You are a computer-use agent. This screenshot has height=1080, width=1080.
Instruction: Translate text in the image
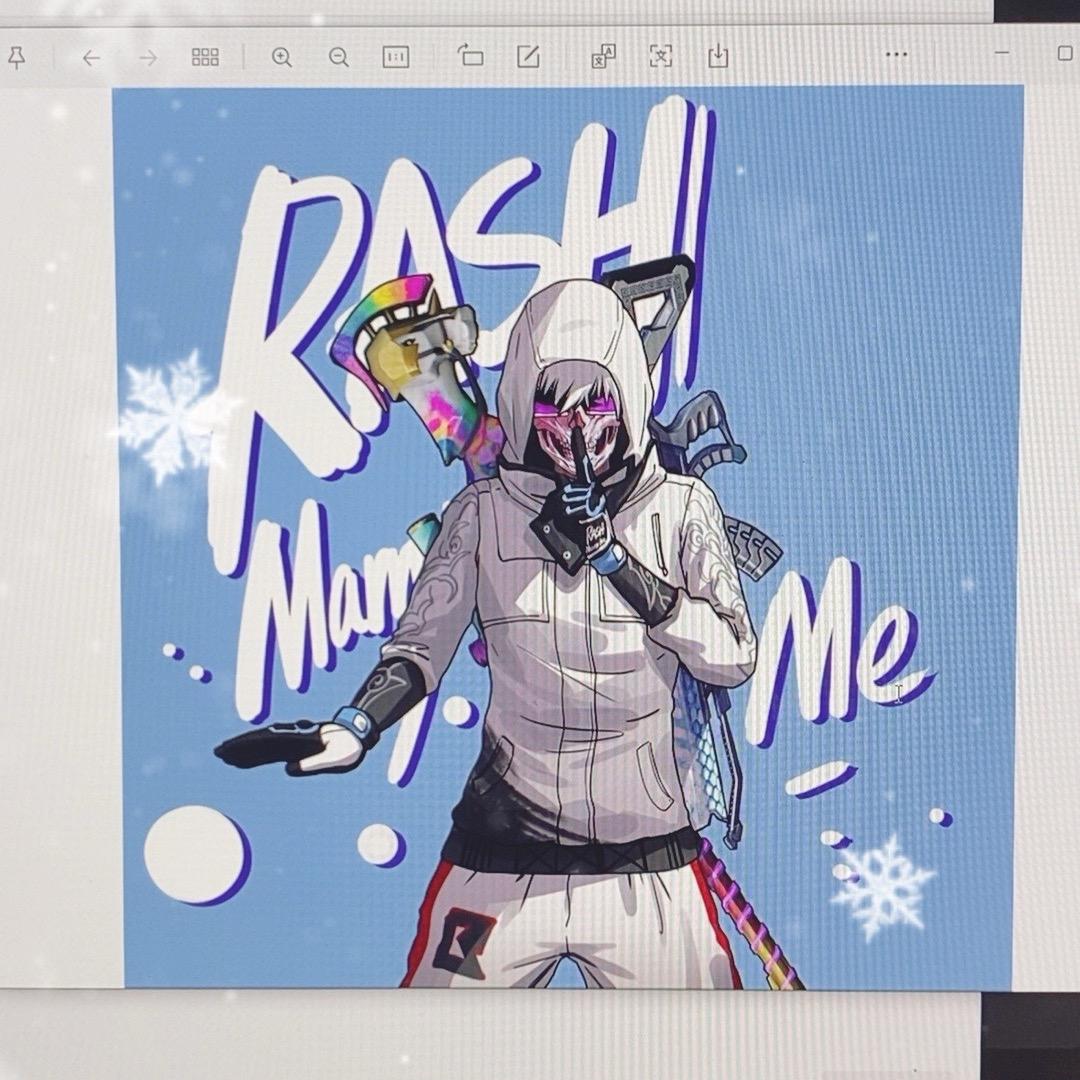604,56
